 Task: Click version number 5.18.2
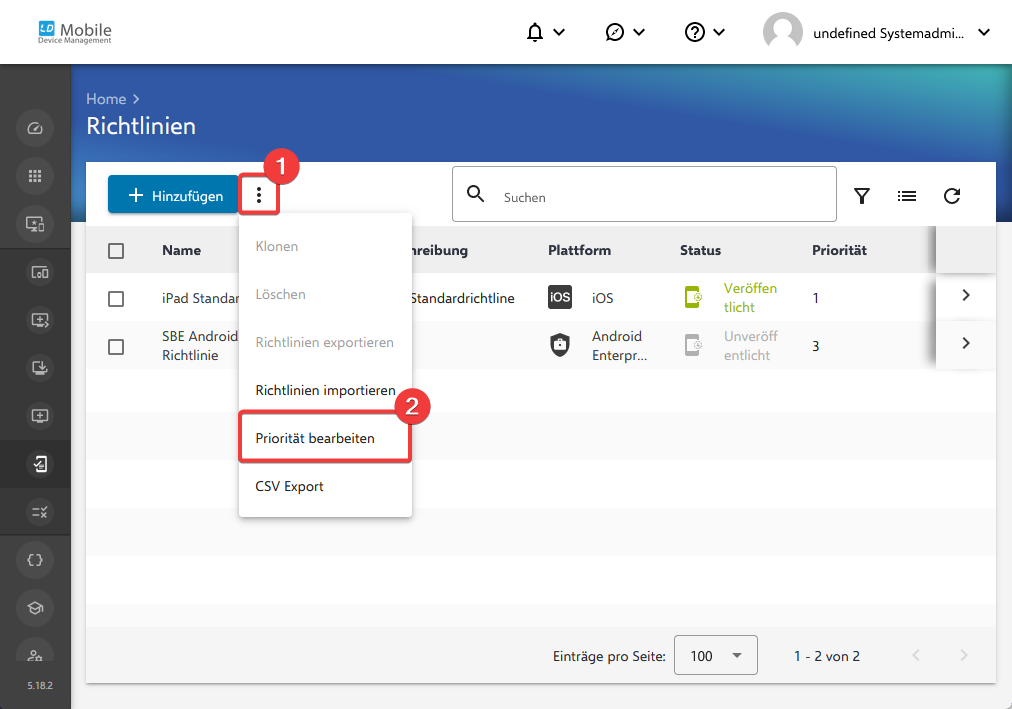click(x=40, y=685)
